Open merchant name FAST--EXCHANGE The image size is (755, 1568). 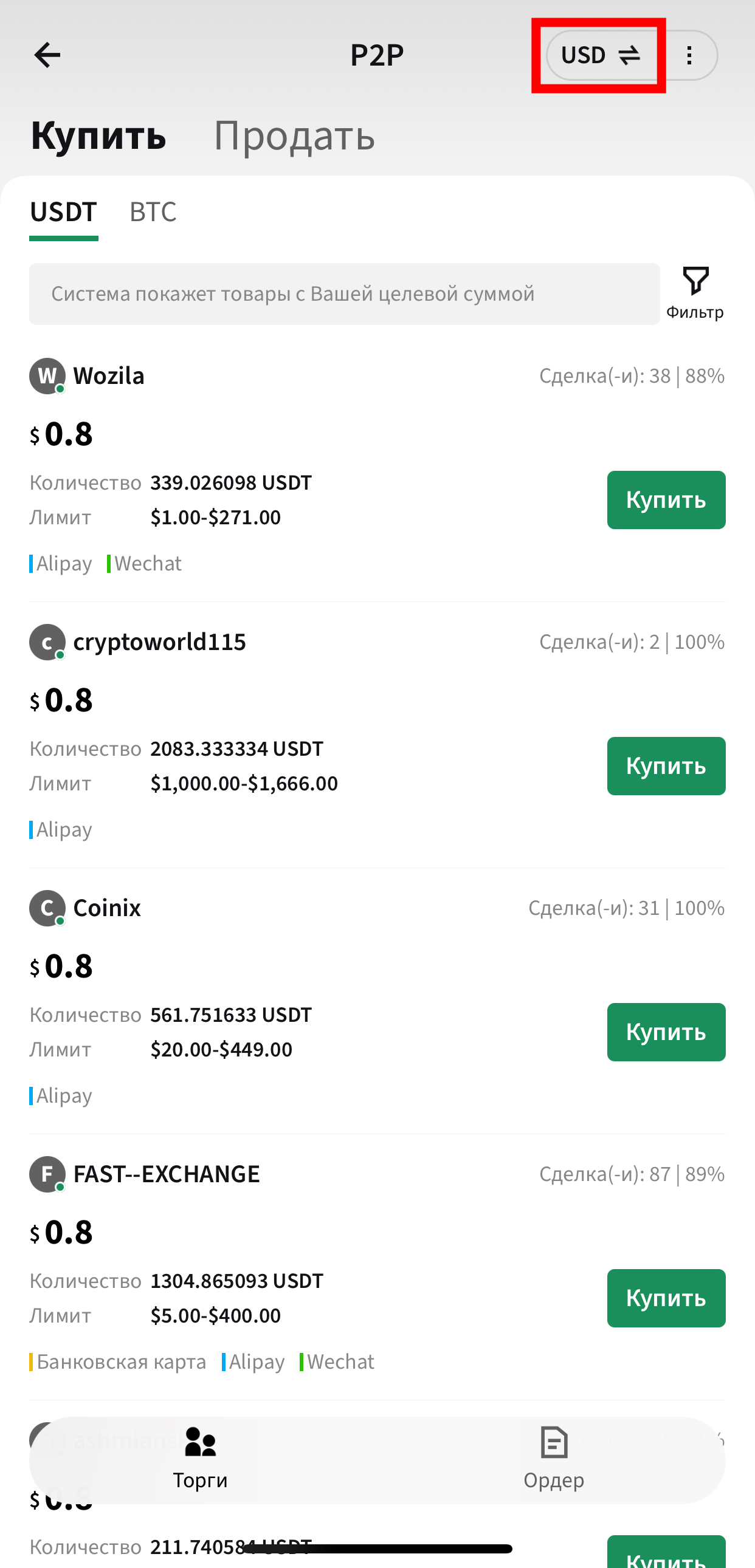166,1174
